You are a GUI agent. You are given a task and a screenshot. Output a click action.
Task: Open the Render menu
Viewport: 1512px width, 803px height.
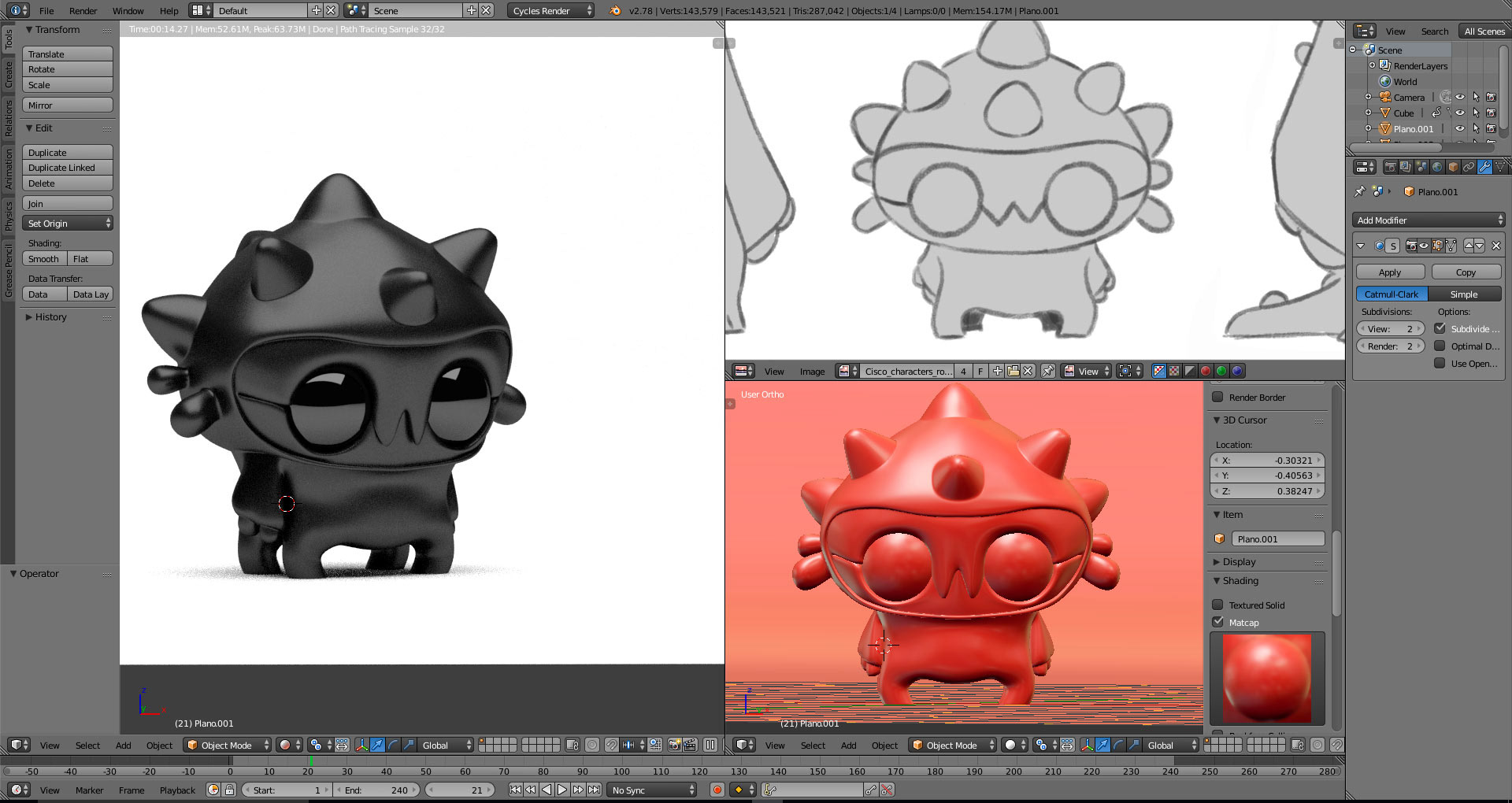[x=83, y=11]
